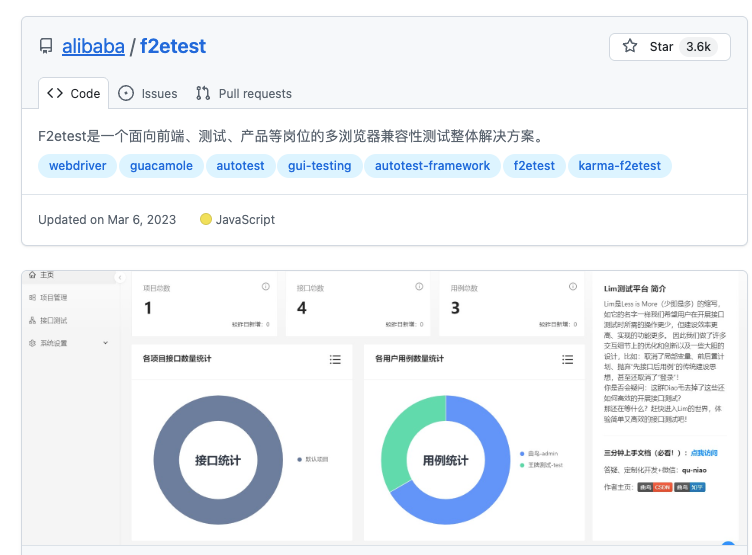752x555 pixels.
Task: Star the f2etest repository
Action: click(670, 47)
